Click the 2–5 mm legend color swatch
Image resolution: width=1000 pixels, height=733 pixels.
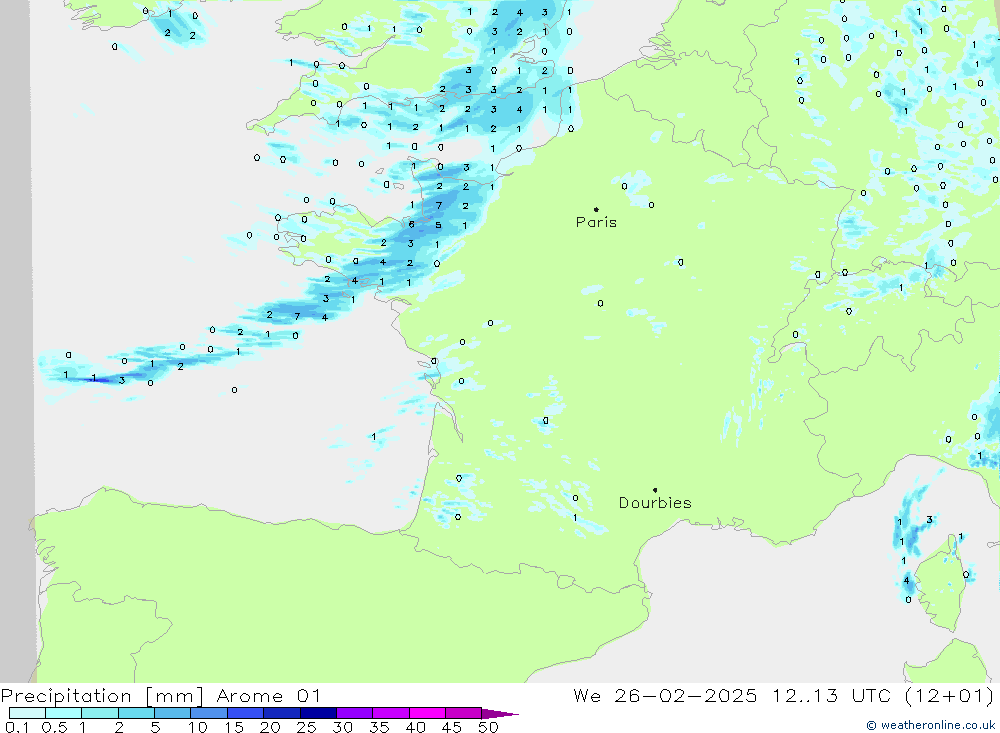tap(136, 713)
